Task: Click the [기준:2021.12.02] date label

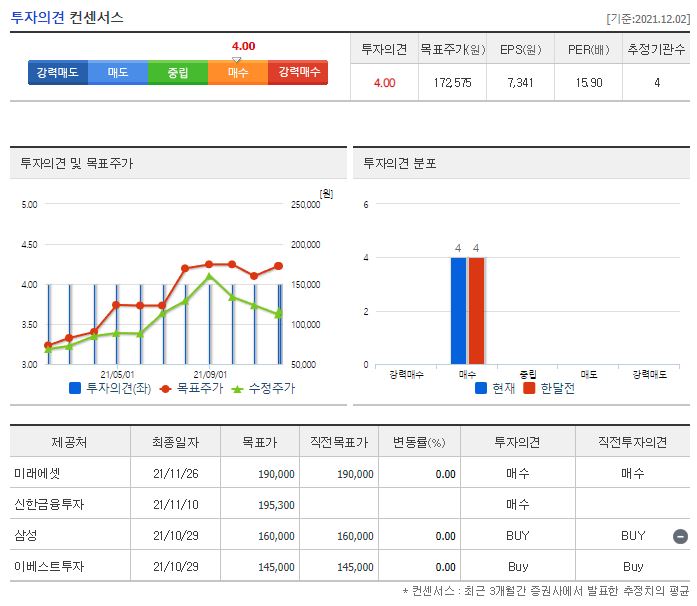Action: tap(648, 19)
